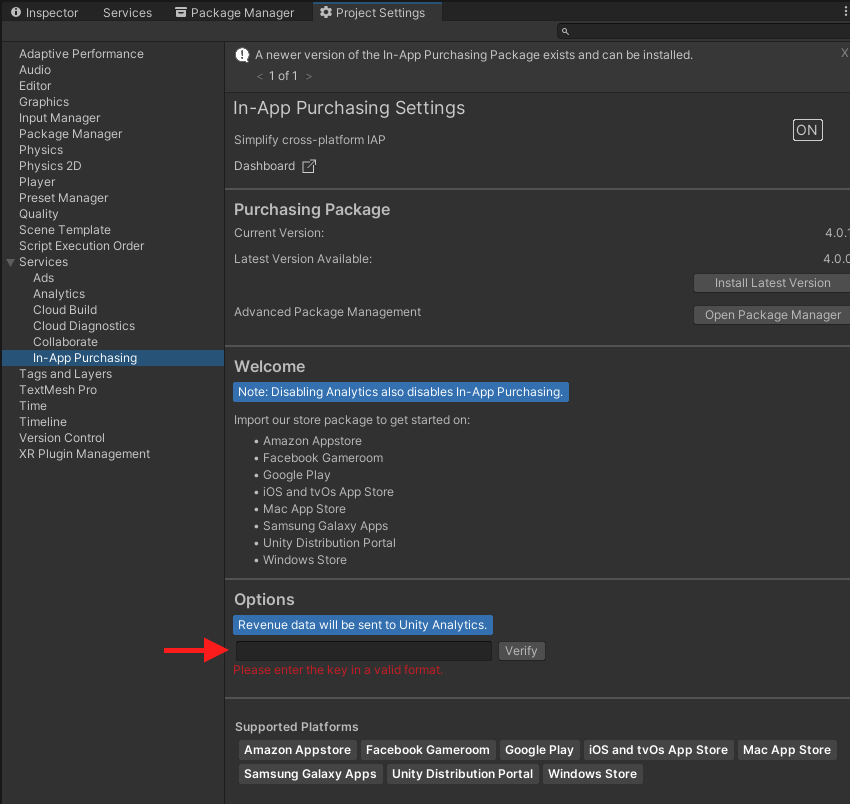
Task: Switch to the Package Manager tab
Action: pos(235,12)
